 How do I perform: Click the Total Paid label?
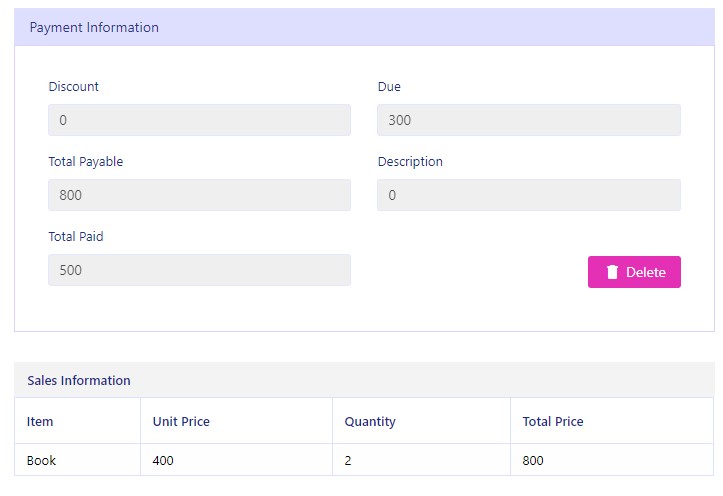click(76, 236)
